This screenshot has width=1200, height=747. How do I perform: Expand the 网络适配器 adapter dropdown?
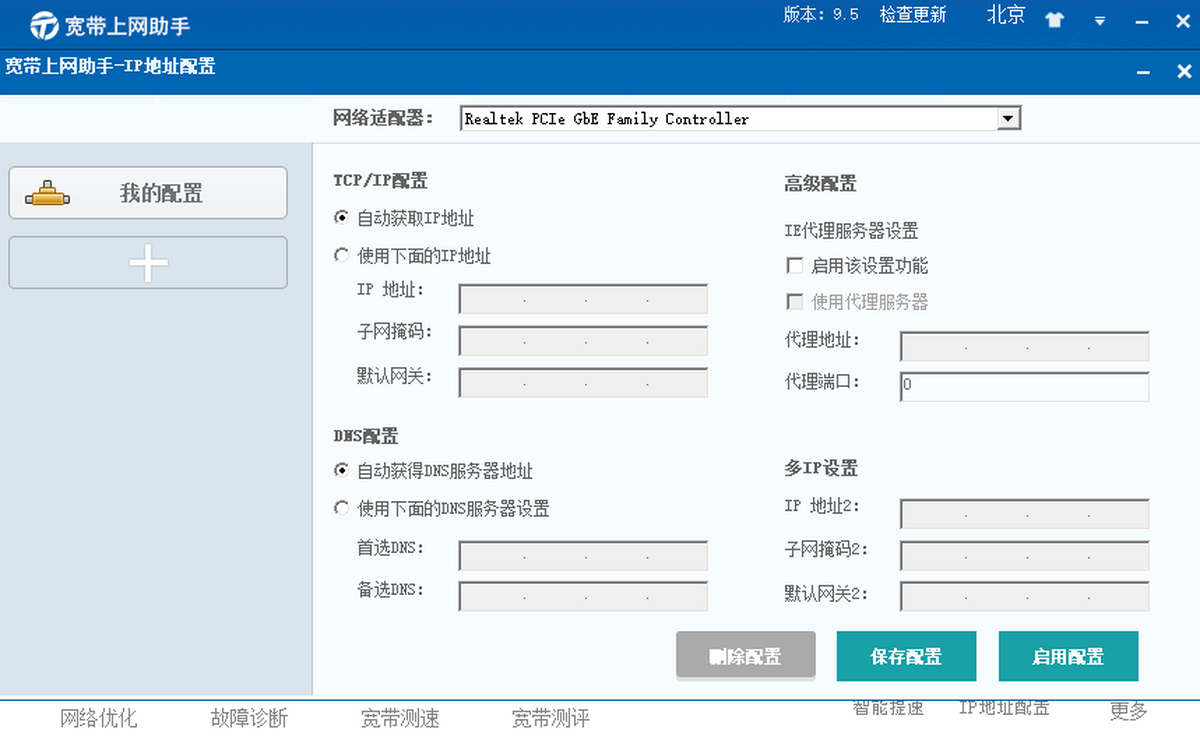coord(1009,119)
